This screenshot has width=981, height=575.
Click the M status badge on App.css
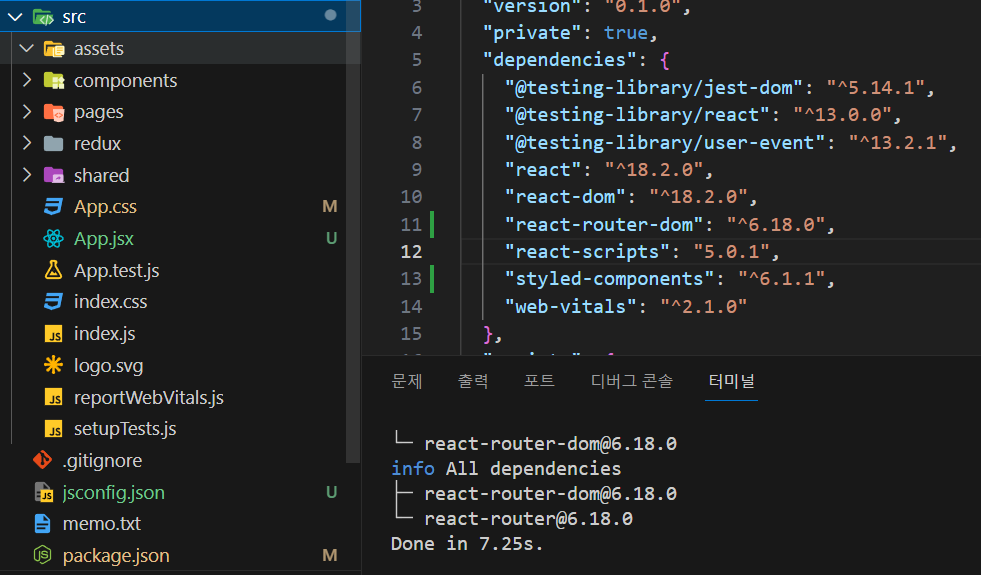click(x=330, y=206)
